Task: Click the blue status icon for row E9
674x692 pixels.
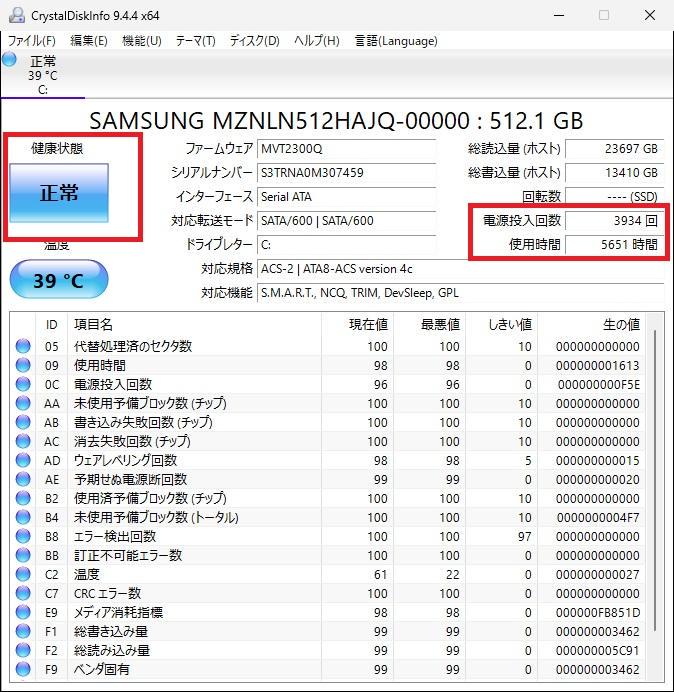Action: click(23, 612)
